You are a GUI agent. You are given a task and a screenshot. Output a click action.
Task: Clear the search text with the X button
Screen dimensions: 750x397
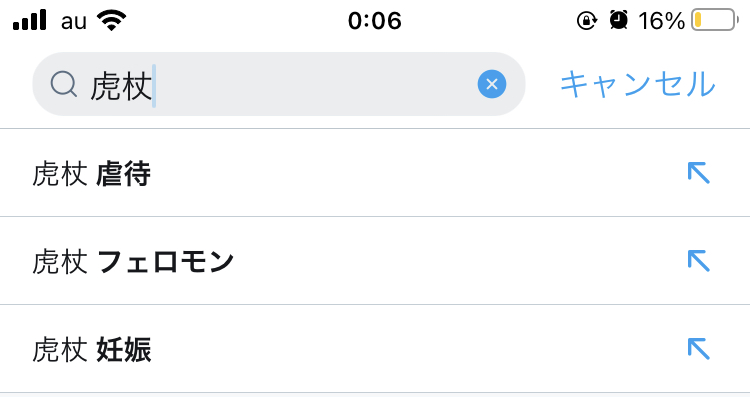tap(492, 84)
